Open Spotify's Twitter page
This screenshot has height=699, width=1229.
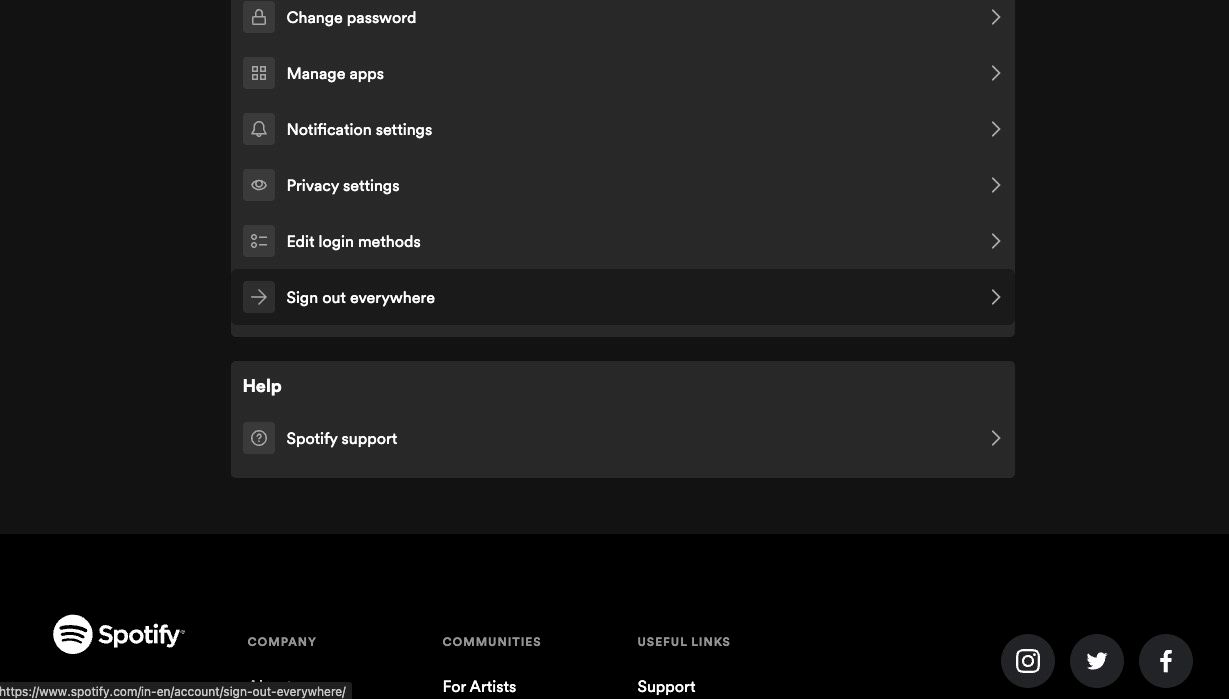tap(1097, 661)
